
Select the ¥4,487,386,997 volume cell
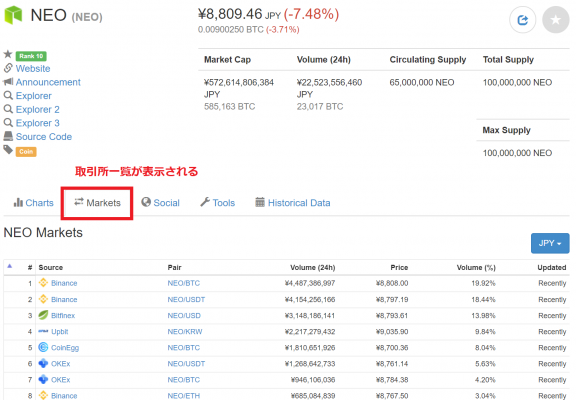pyautogui.click(x=310, y=283)
